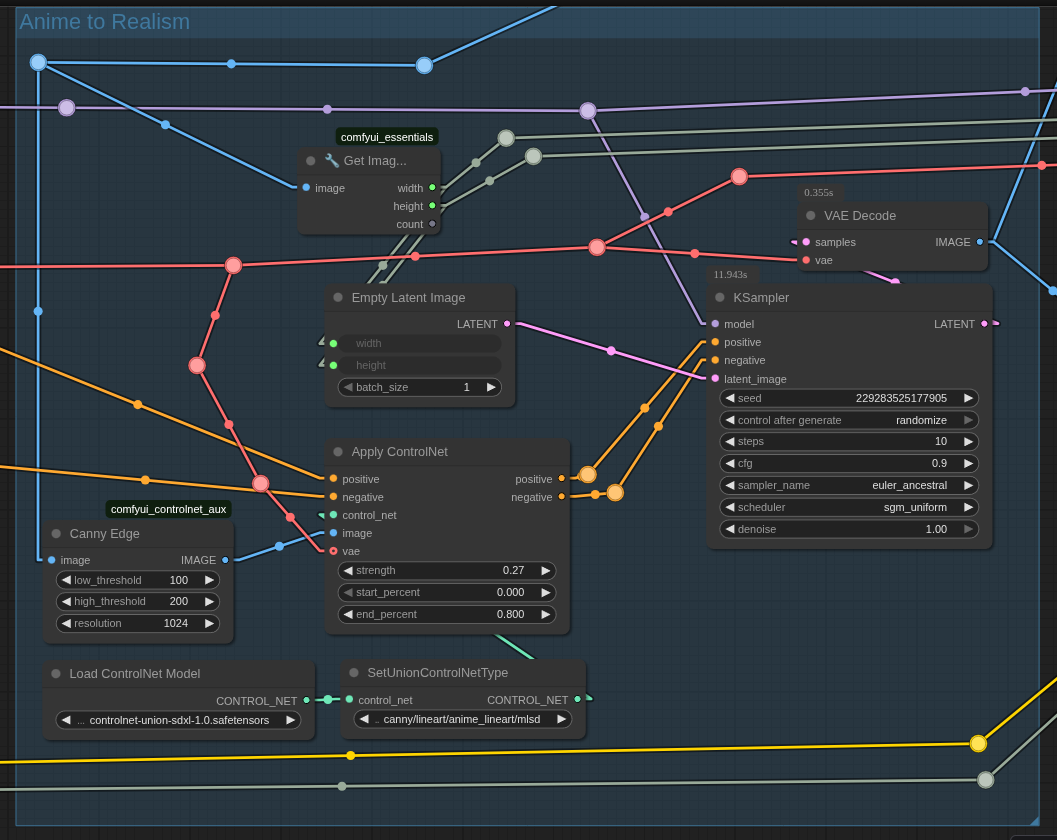Click the model input port on KSampler
The width and height of the screenshot is (1057, 840).
click(715, 324)
